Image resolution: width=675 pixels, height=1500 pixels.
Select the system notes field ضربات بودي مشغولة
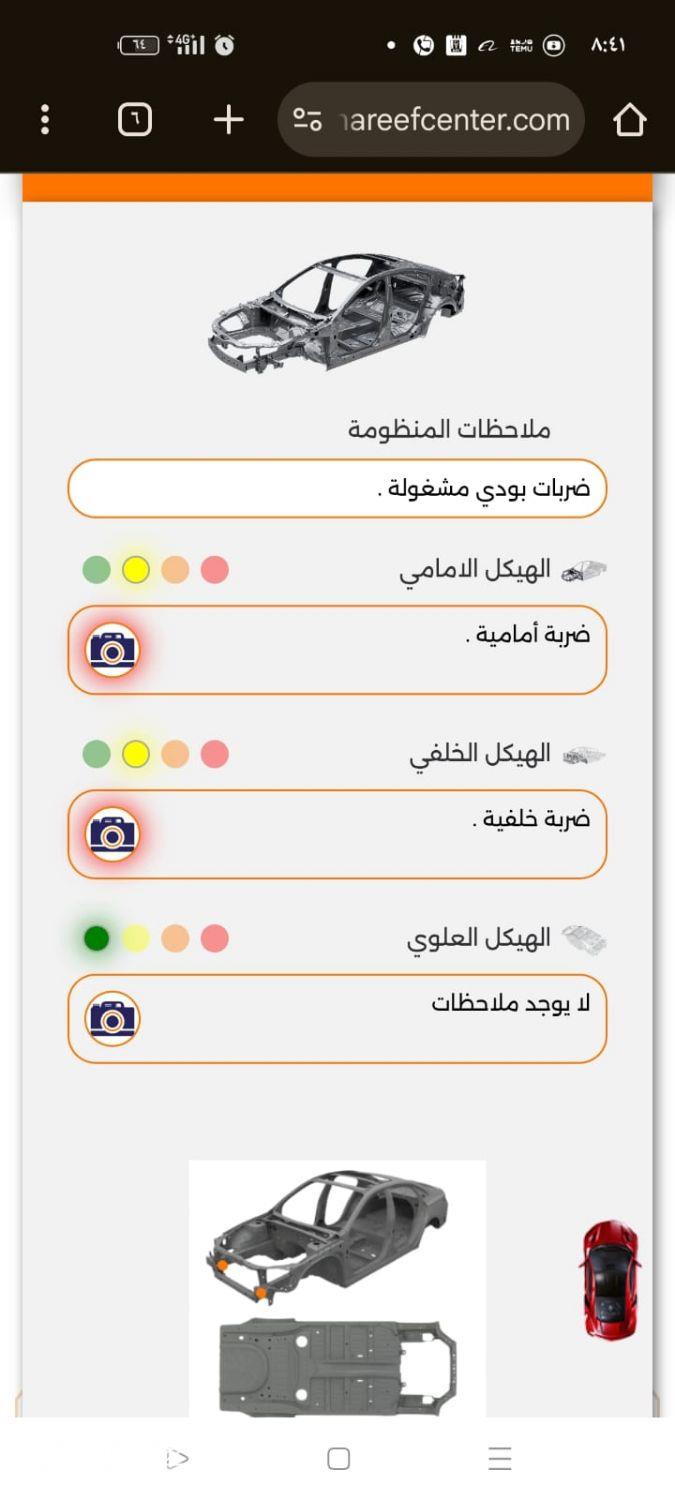click(x=337, y=488)
